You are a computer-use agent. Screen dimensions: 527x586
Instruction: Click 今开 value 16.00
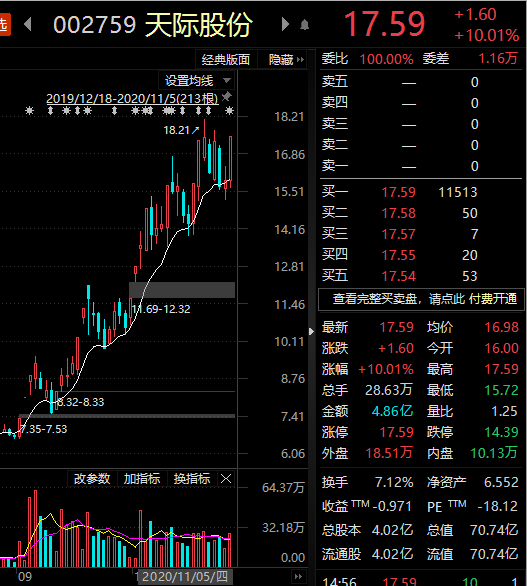502,348
